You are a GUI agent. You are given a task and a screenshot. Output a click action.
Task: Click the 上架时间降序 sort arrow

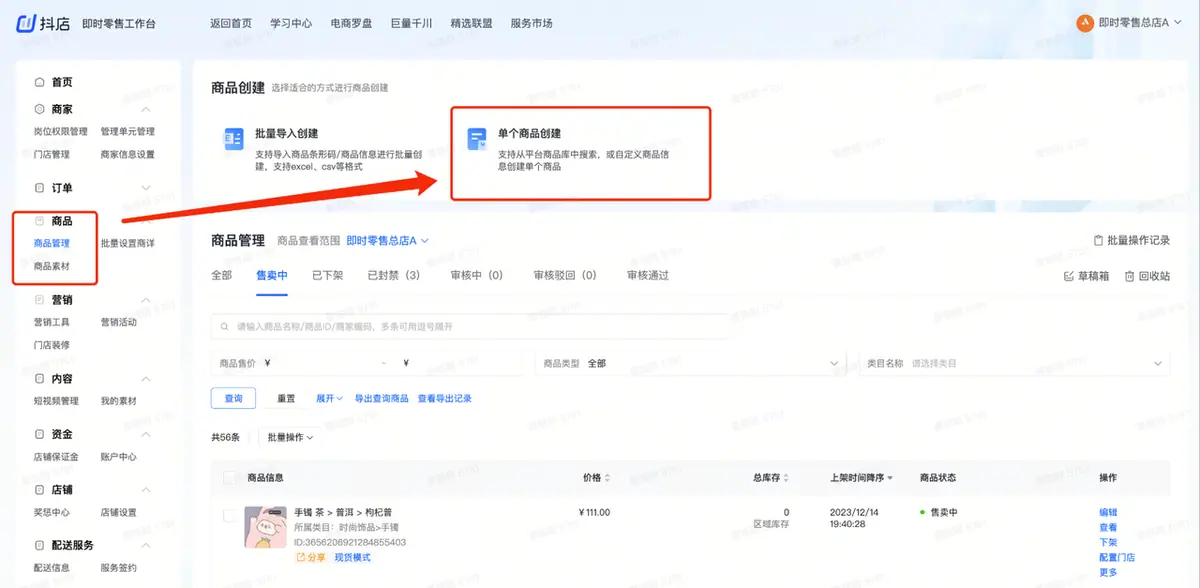tap(890, 478)
